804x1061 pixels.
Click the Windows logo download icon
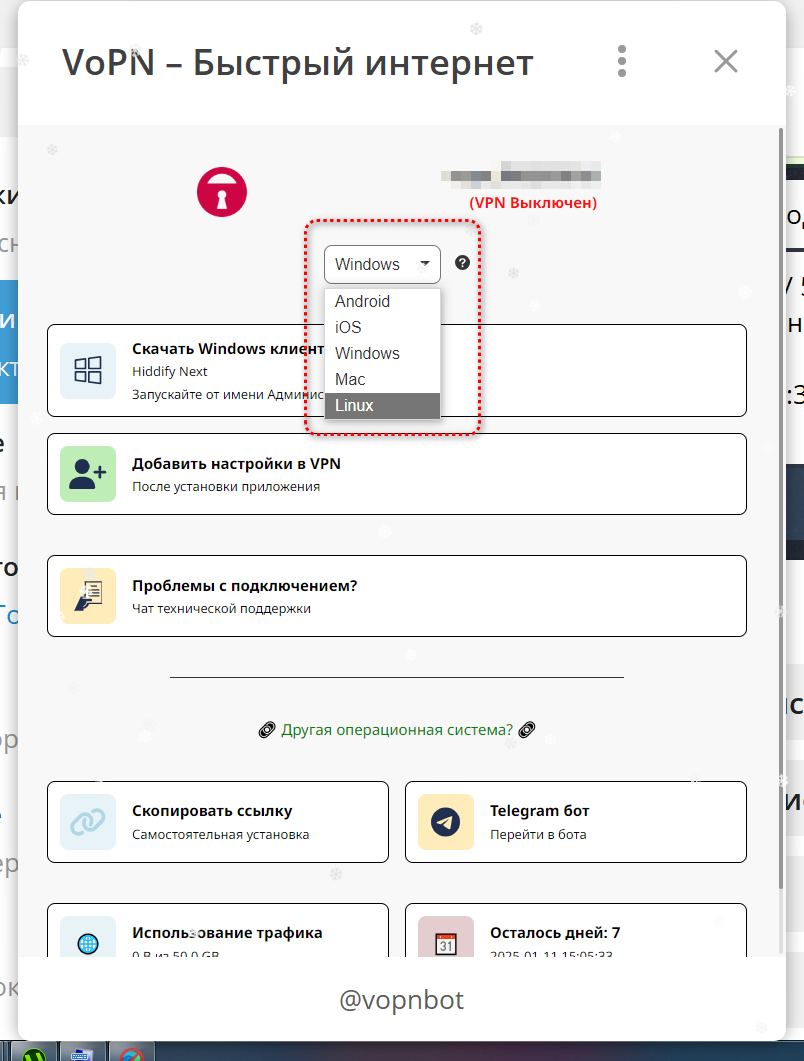[88, 370]
